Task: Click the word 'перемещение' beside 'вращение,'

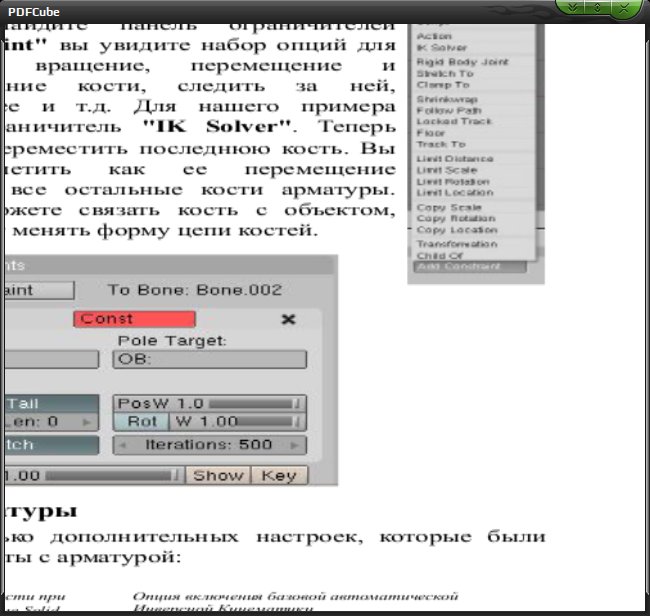Action: (x=266, y=65)
